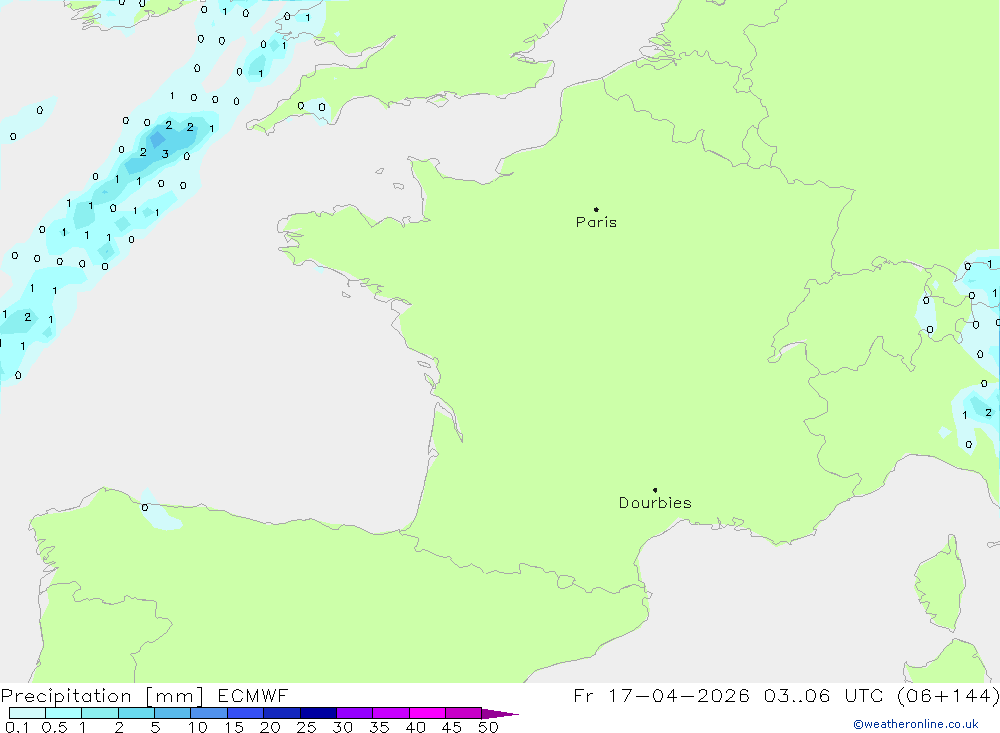The width and height of the screenshot is (1000, 733).
Task: Click the Dourbies location label
Action: (x=655, y=503)
